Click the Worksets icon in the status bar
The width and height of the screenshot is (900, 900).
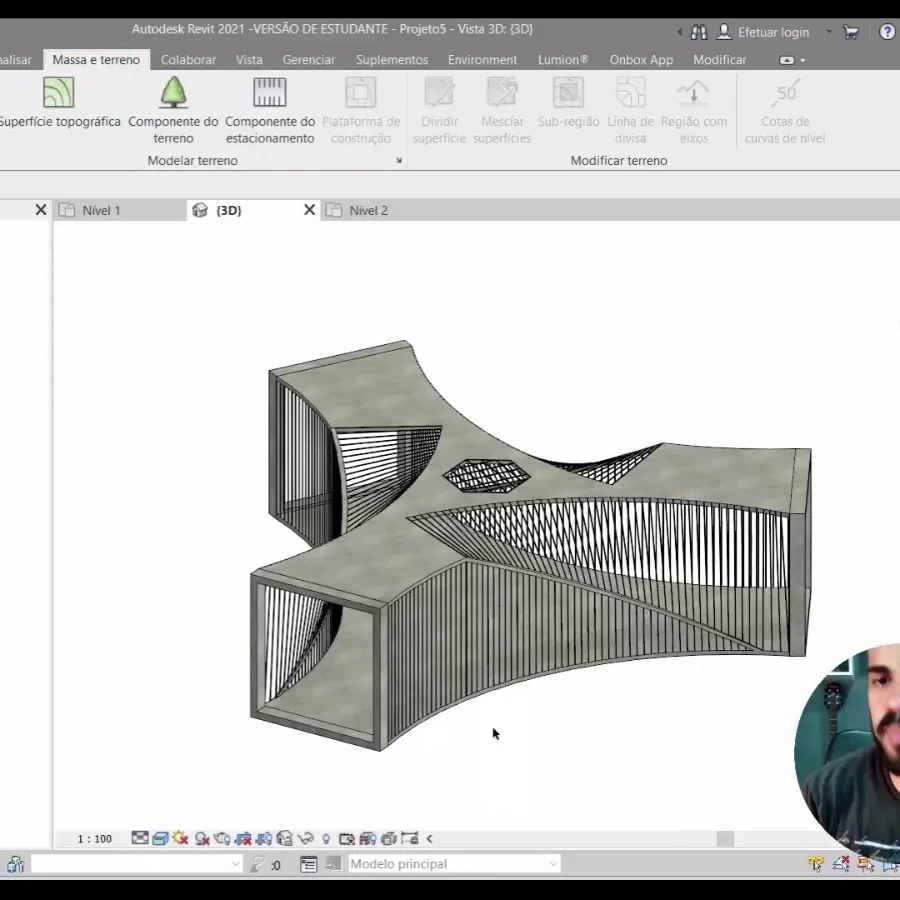coord(15,863)
